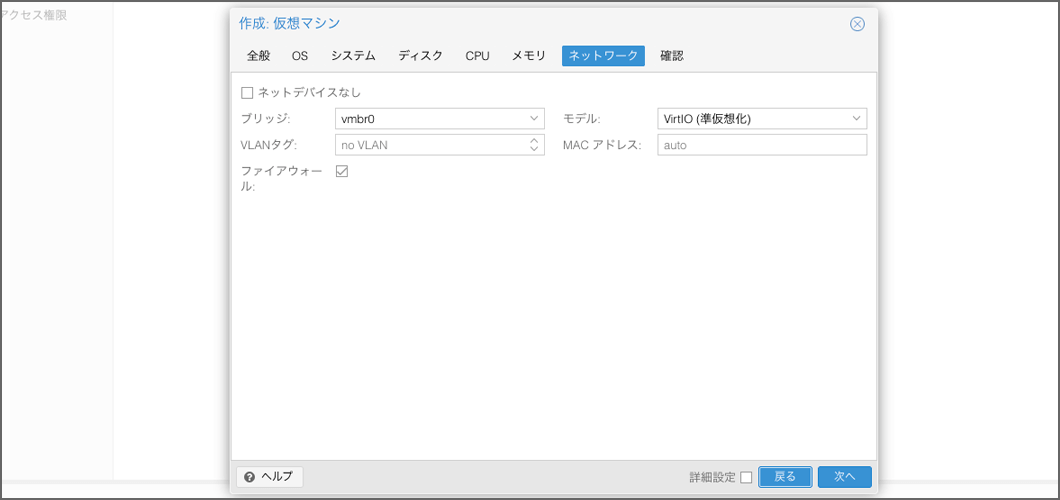Expand the ブリッジ vmbr0 dropdown arrow
Image resolution: width=1060 pixels, height=500 pixels.
pyautogui.click(x=534, y=119)
